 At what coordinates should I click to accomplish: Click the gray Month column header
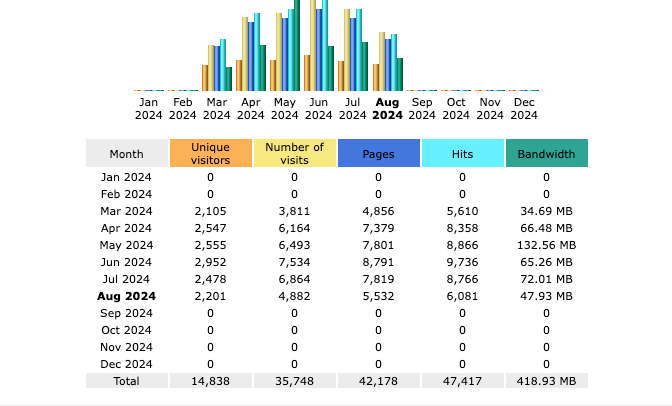[126, 154]
